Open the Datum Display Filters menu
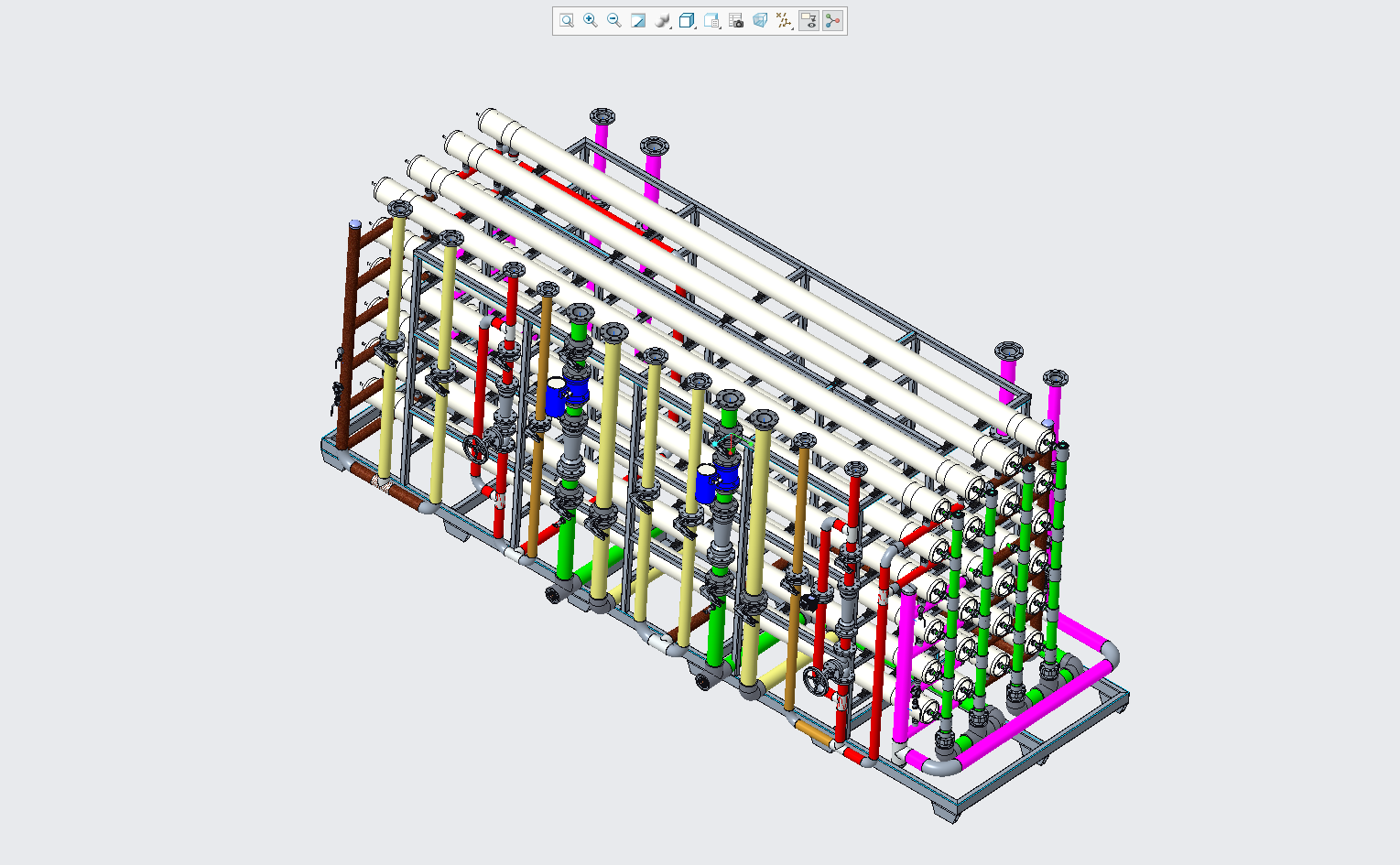1400x865 pixels. click(x=785, y=20)
